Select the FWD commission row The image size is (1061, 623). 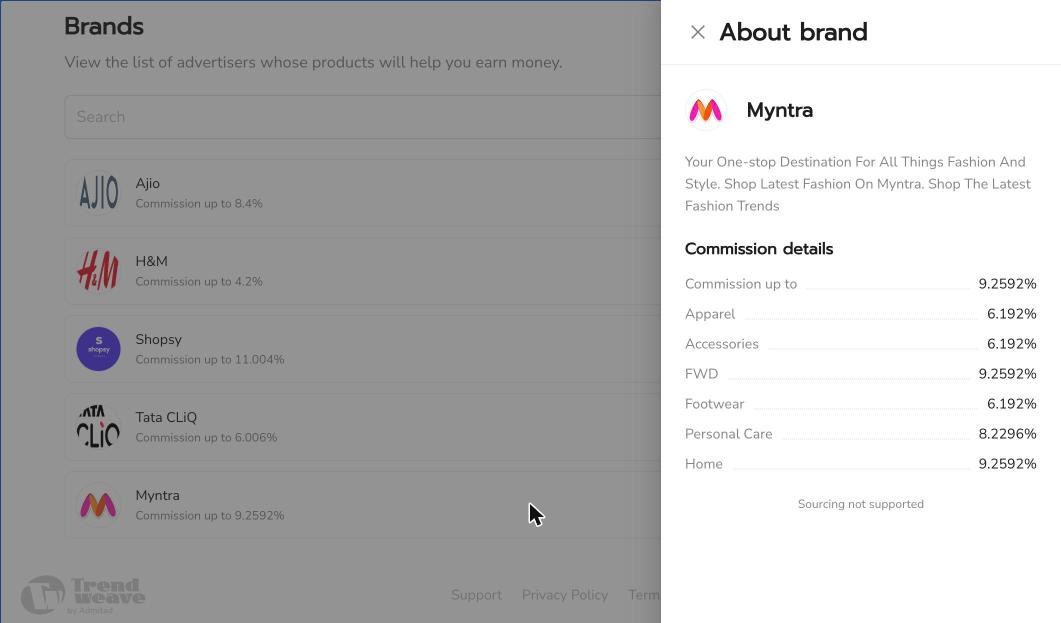pos(861,373)
